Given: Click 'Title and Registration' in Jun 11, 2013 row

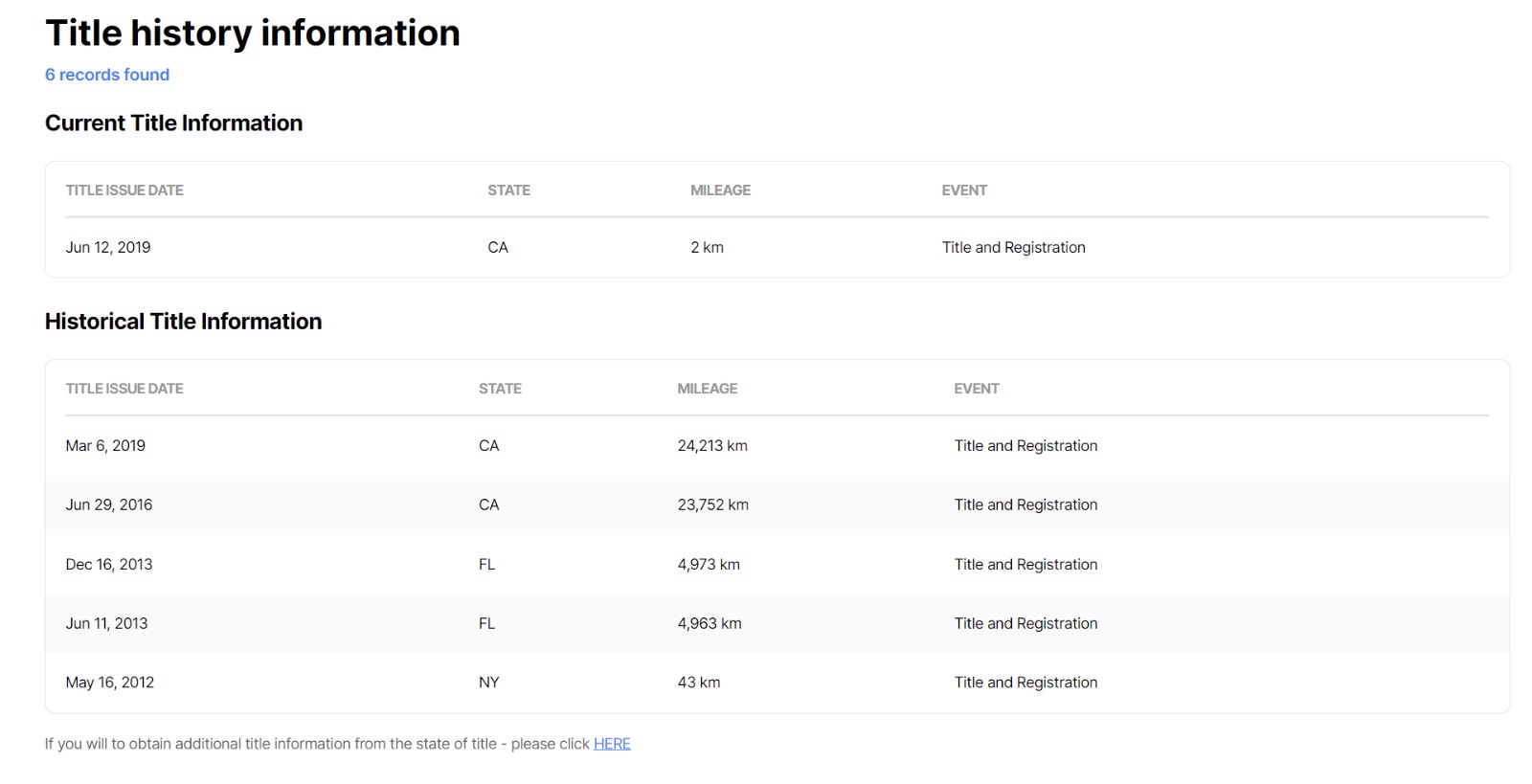Looking at the screenshot, I should [x=1025, y=623].
